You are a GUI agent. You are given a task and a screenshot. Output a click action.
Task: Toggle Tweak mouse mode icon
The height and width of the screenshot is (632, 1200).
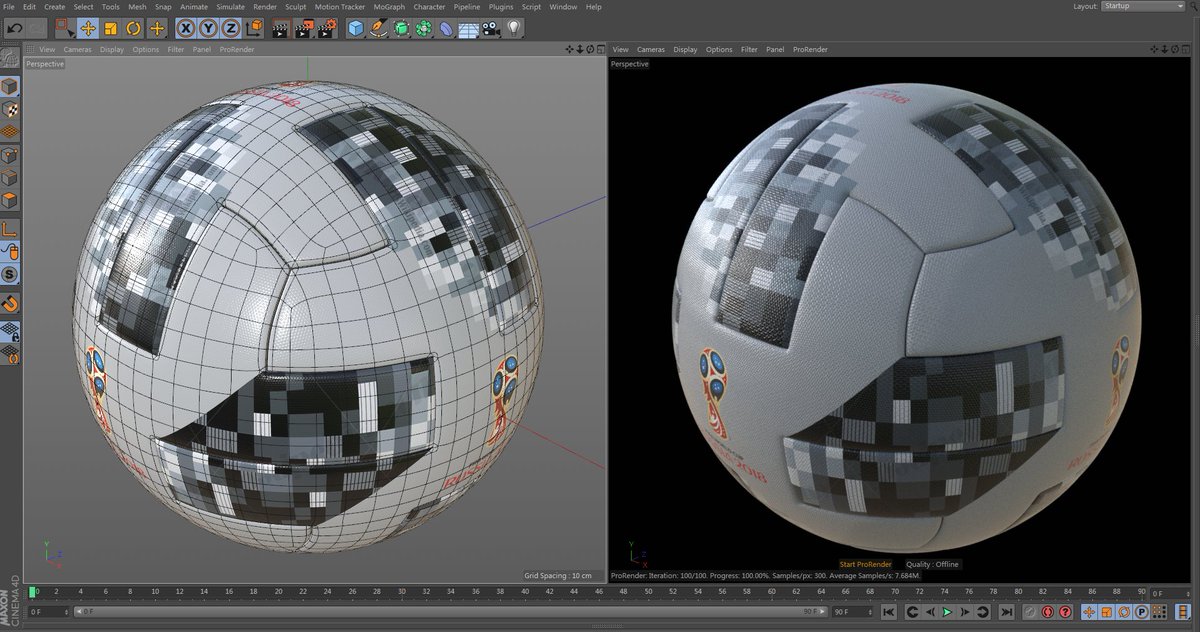pyautogui.click(x=10, y=251)
